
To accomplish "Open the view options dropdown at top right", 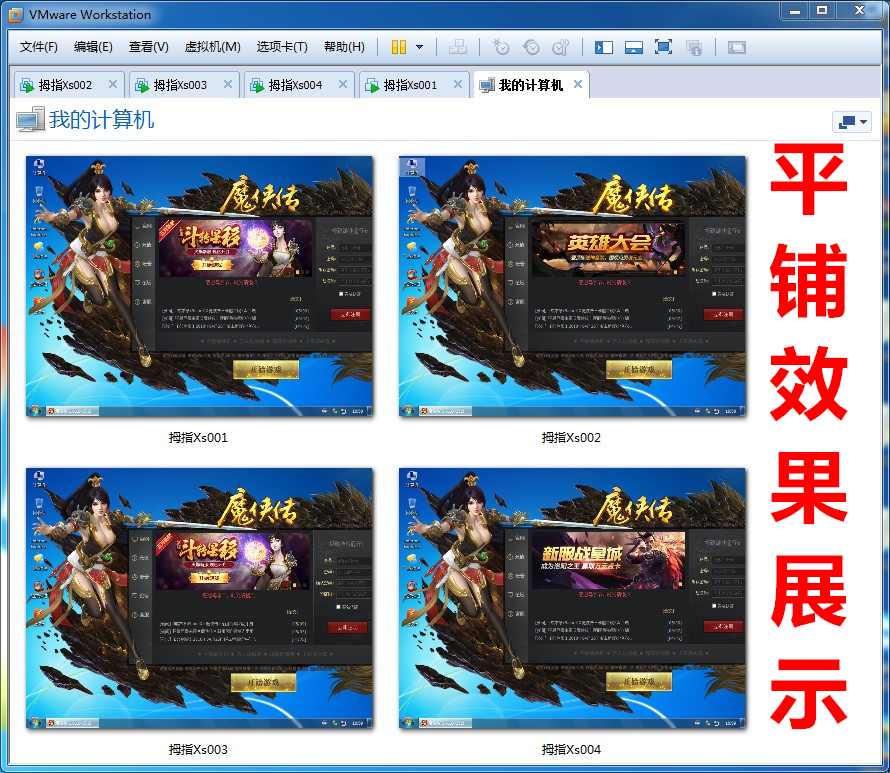I will pos(851,121).
